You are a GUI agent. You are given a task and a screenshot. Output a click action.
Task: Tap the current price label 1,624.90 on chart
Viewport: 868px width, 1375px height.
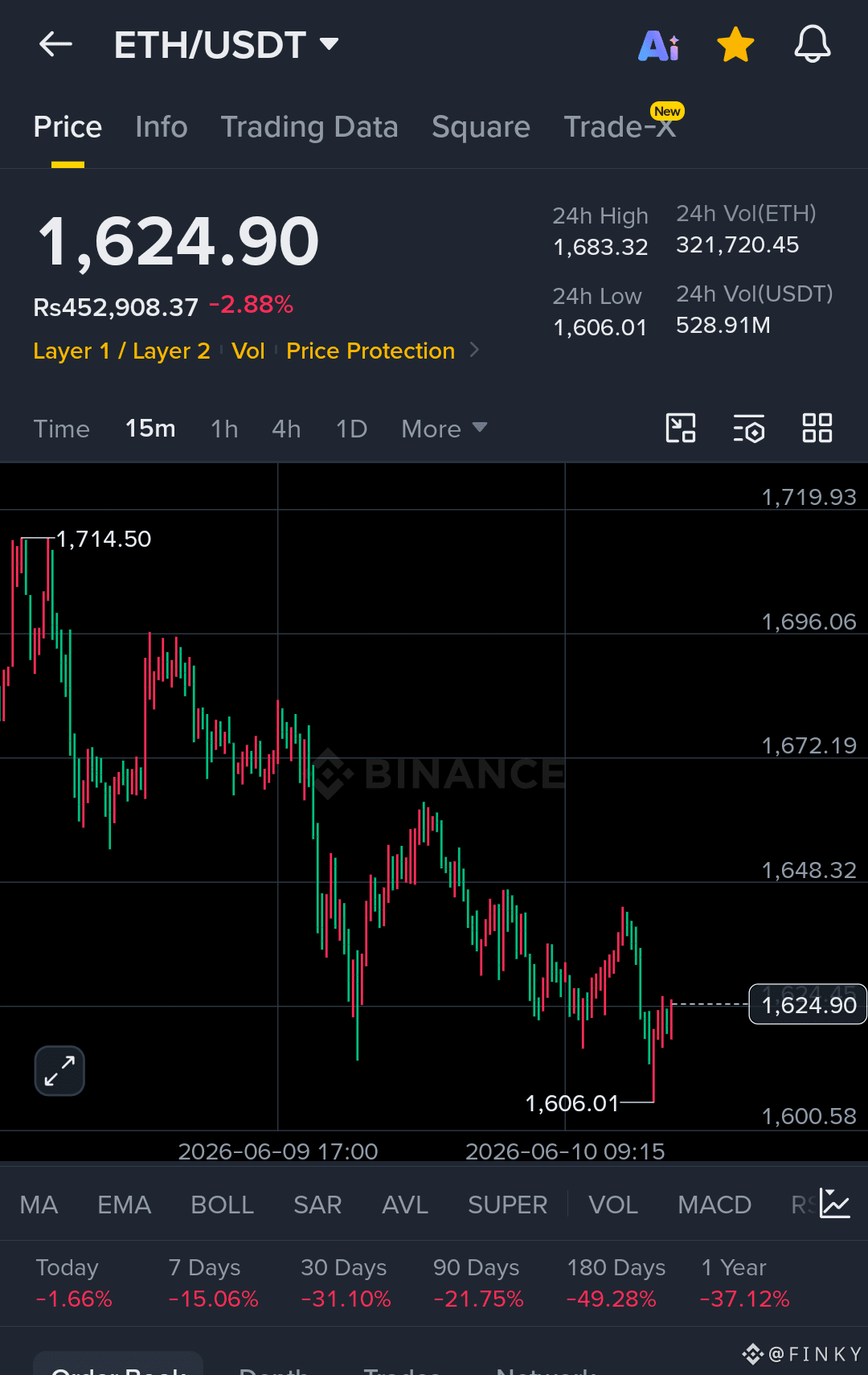click(808, 1004)
